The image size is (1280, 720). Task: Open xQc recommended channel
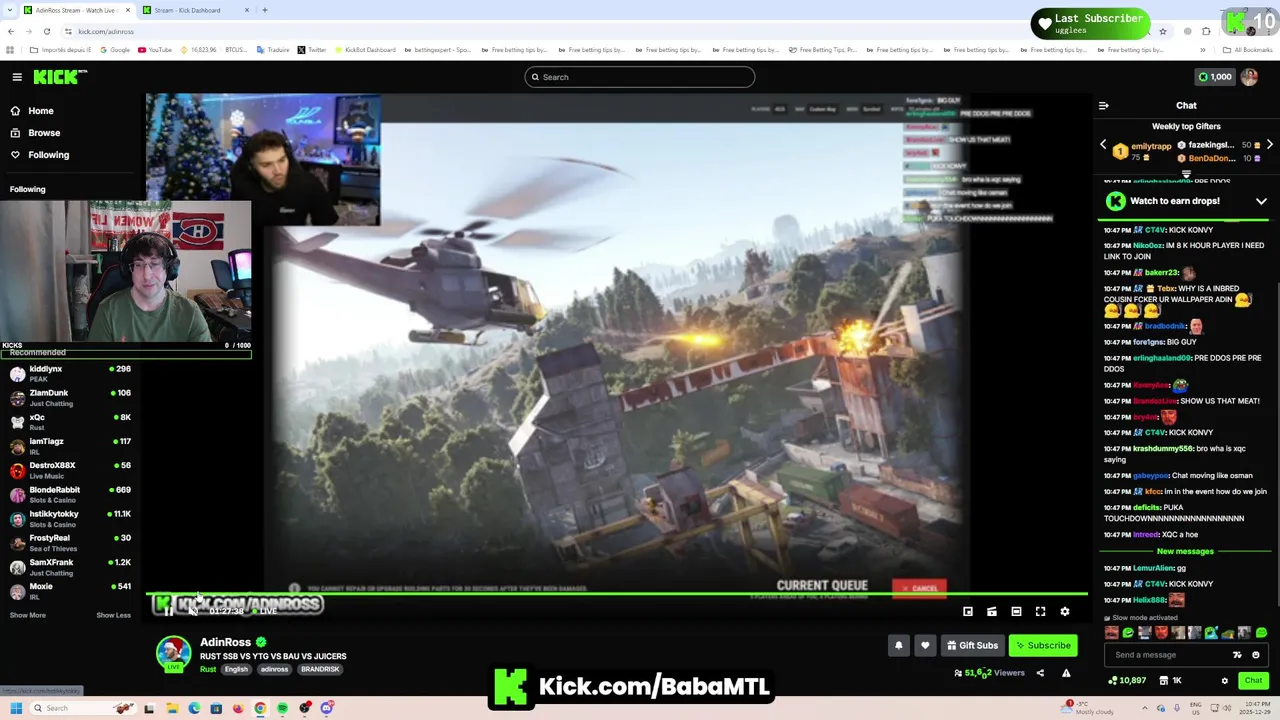pos(70,422)
